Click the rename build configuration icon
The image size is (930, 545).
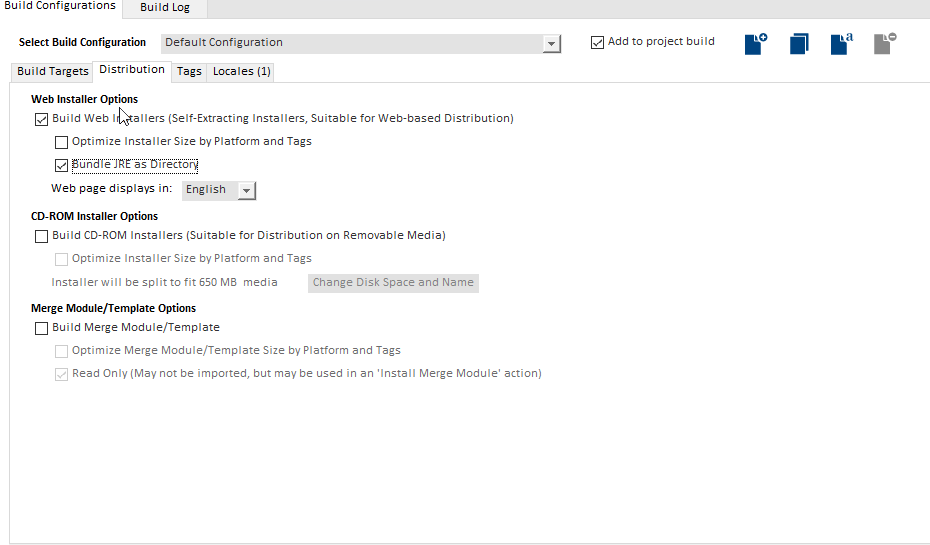(841, 44)
